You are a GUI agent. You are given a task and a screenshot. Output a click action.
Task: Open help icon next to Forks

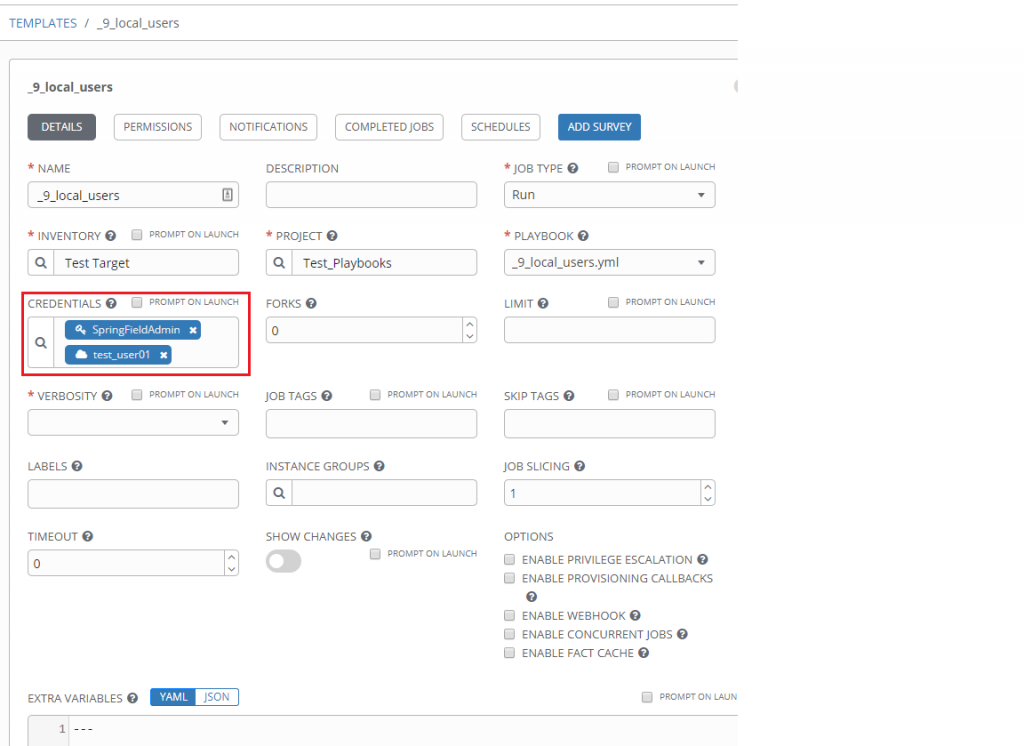(311, 303)
